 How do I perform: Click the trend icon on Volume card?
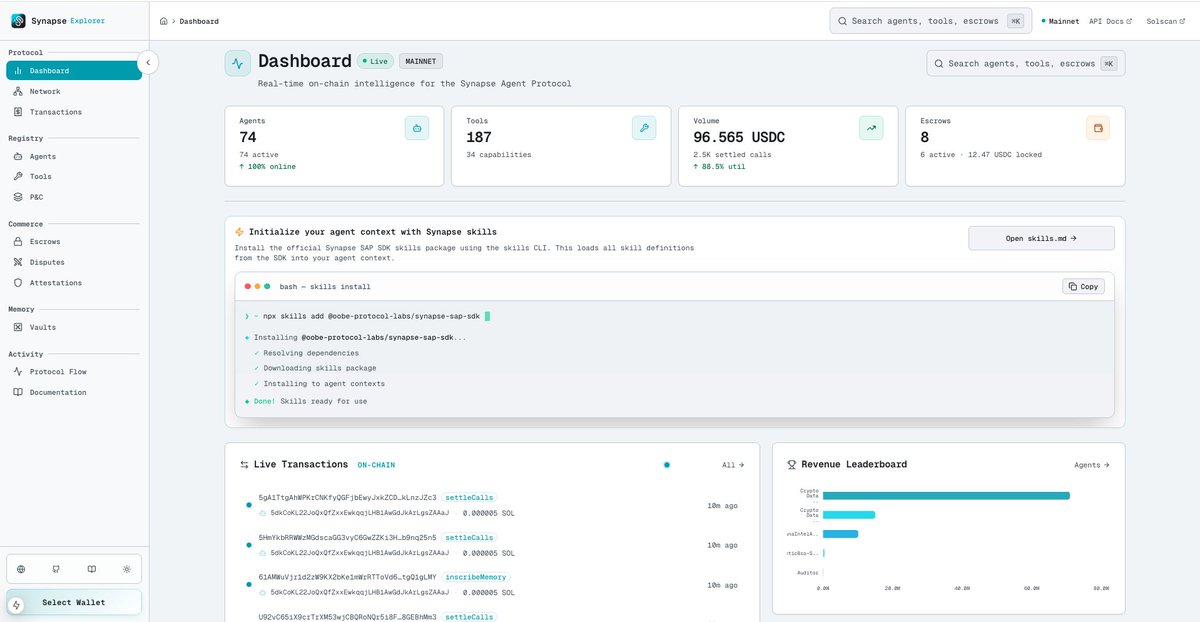coord(871,128)
